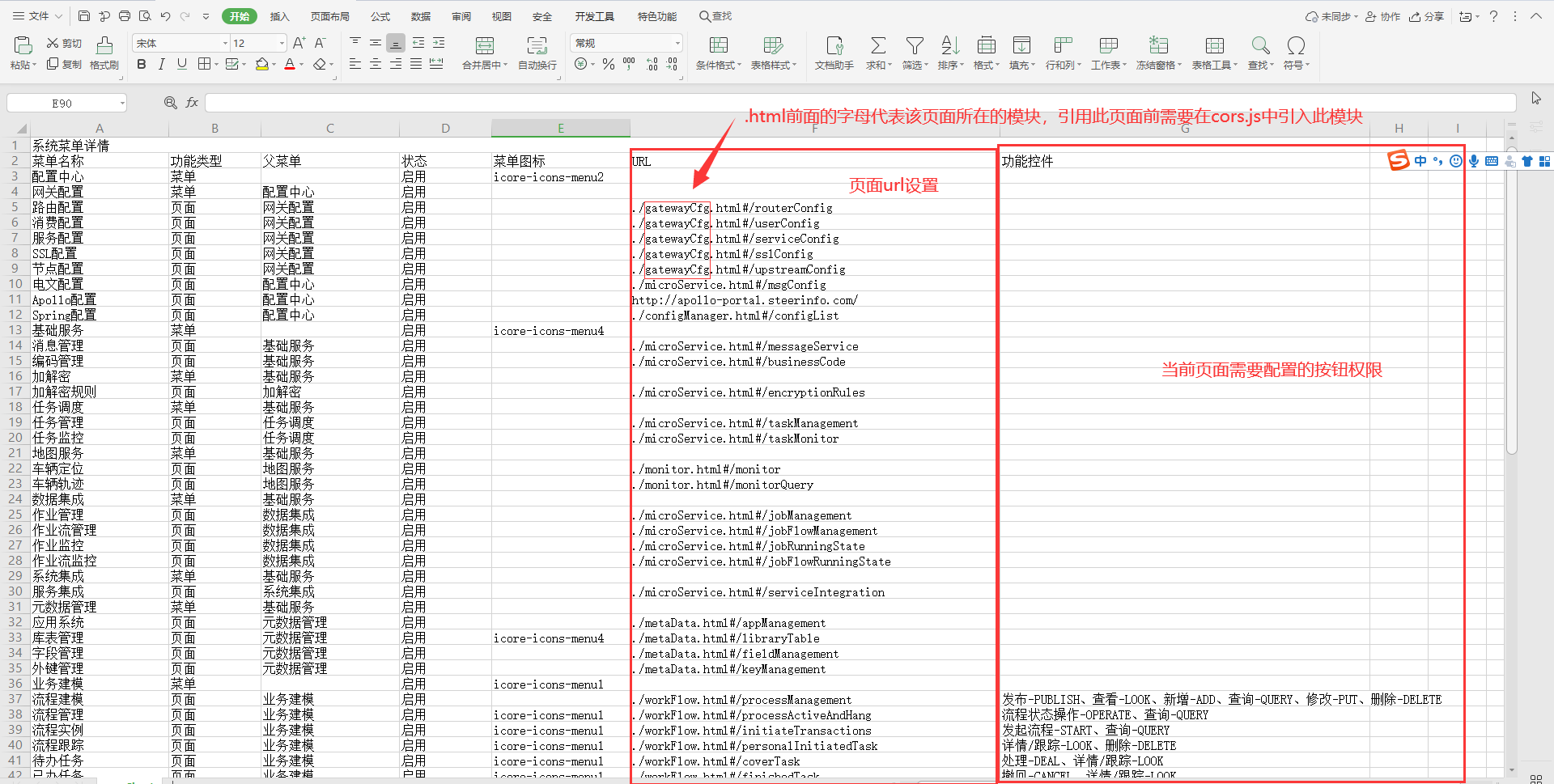Click the Filter (筛选) funnel icon
1554x784 pixels.
coord(915,45)
